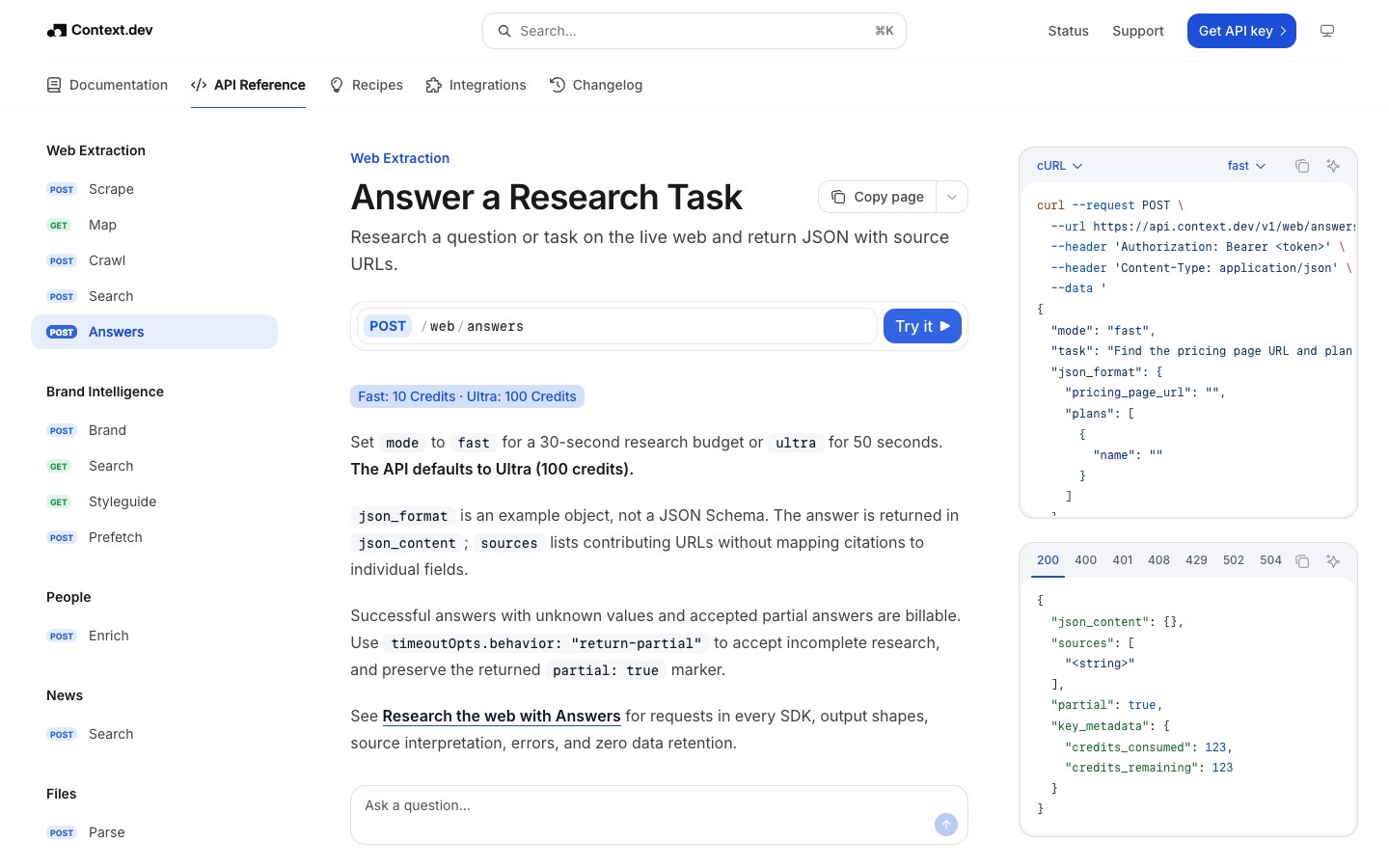Click the "timeoutOpts.behavior" inline code
1389x868 pixels.
[546, 643]
